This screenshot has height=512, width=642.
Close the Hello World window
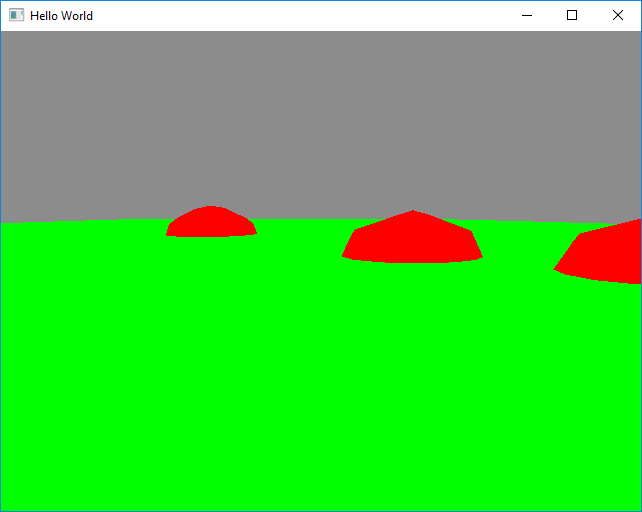[617, 15]
